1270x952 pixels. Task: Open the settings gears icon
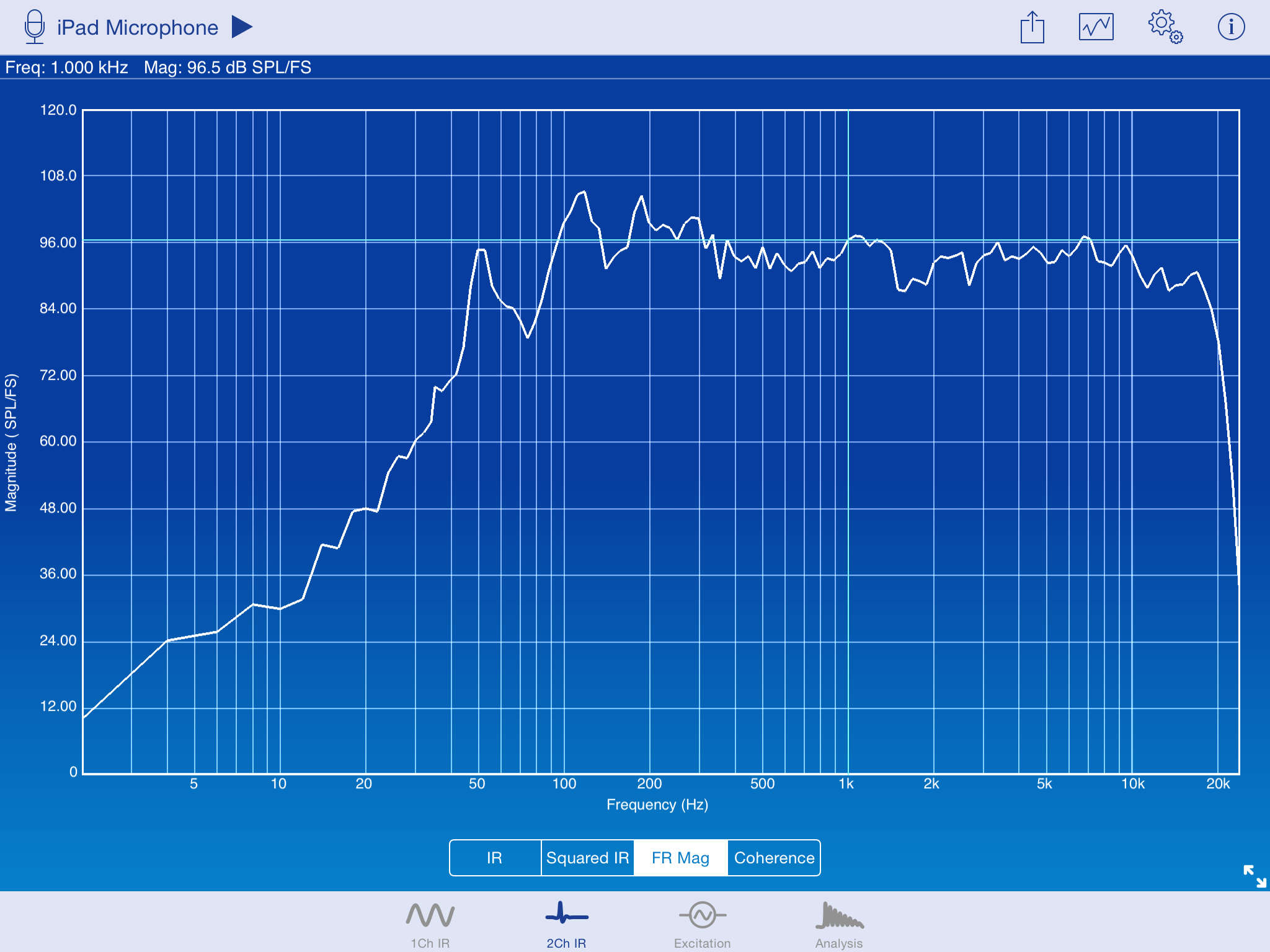point(1165,27)
